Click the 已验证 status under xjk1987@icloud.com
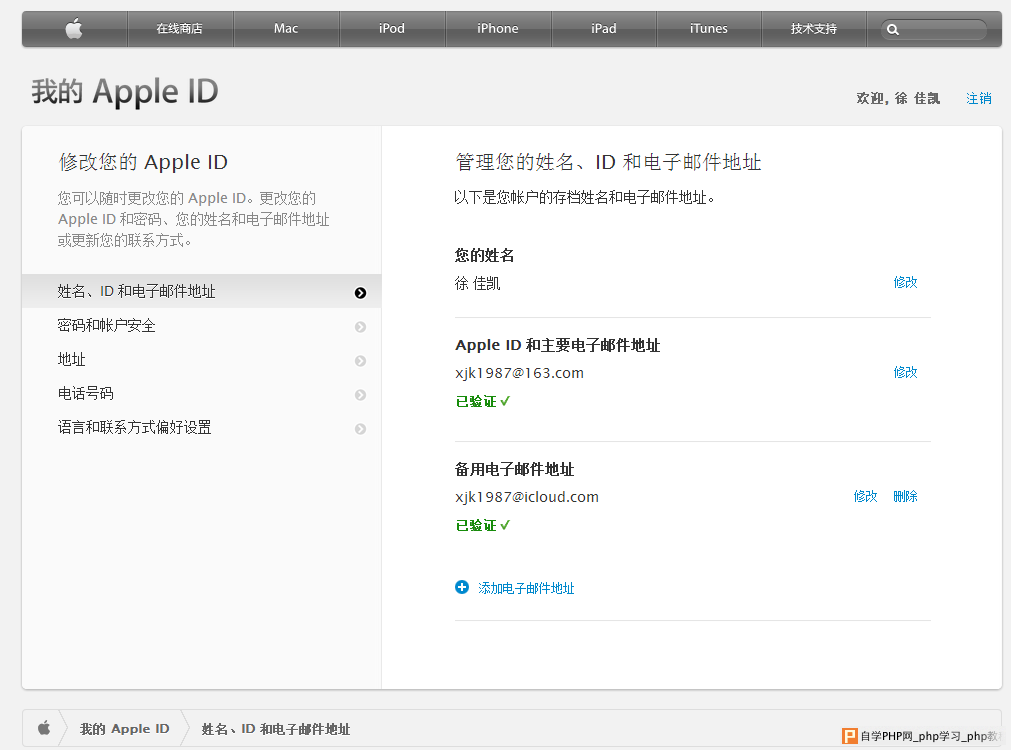Viewport: 1011px width, 750px height. pyautogui.click(x=482, y=525)
